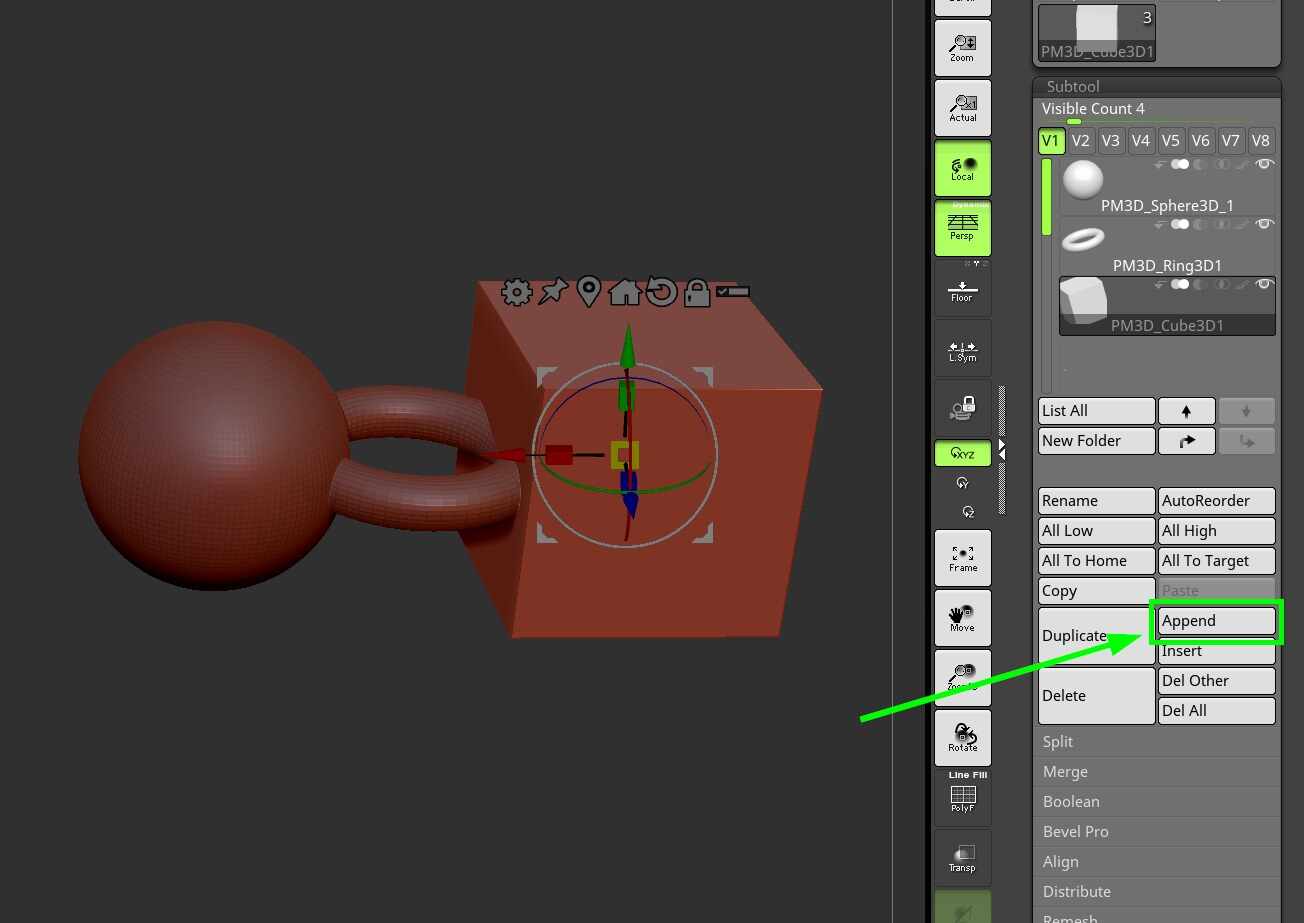
Task: Toggle visibility of PM3D_Ring3D1 subtool
Action: [x=1265, y=224]
